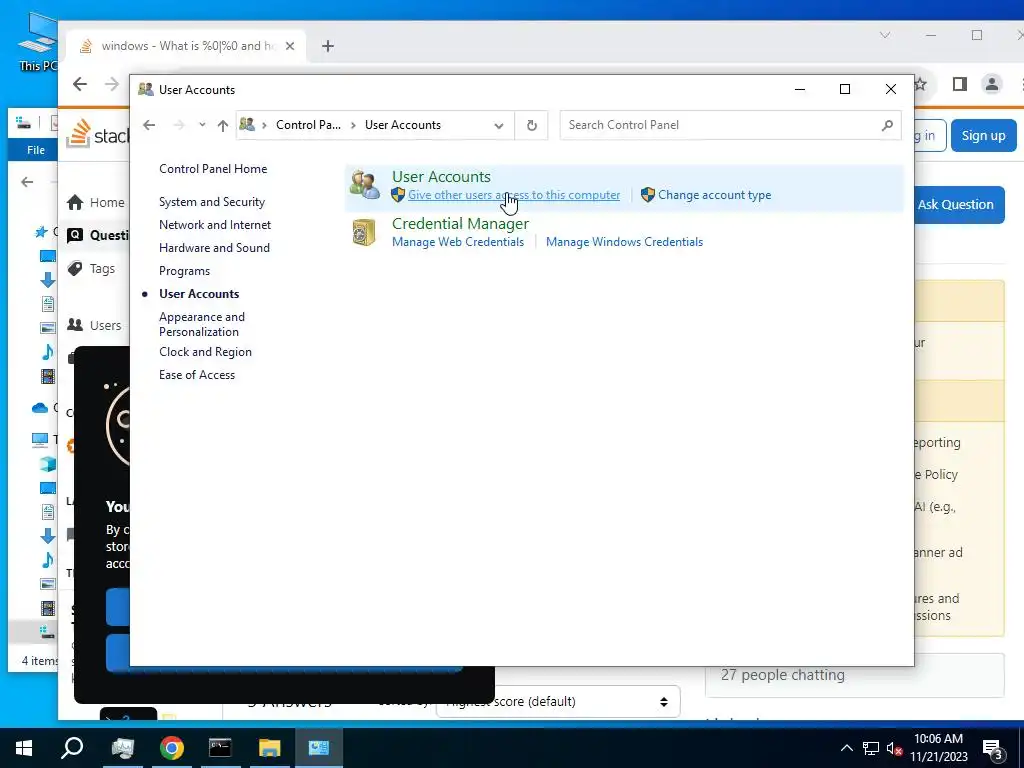Open Ease of Access category
This screenshot has height=768, width=1024.
pyautogui.click(x=197, y=375)
